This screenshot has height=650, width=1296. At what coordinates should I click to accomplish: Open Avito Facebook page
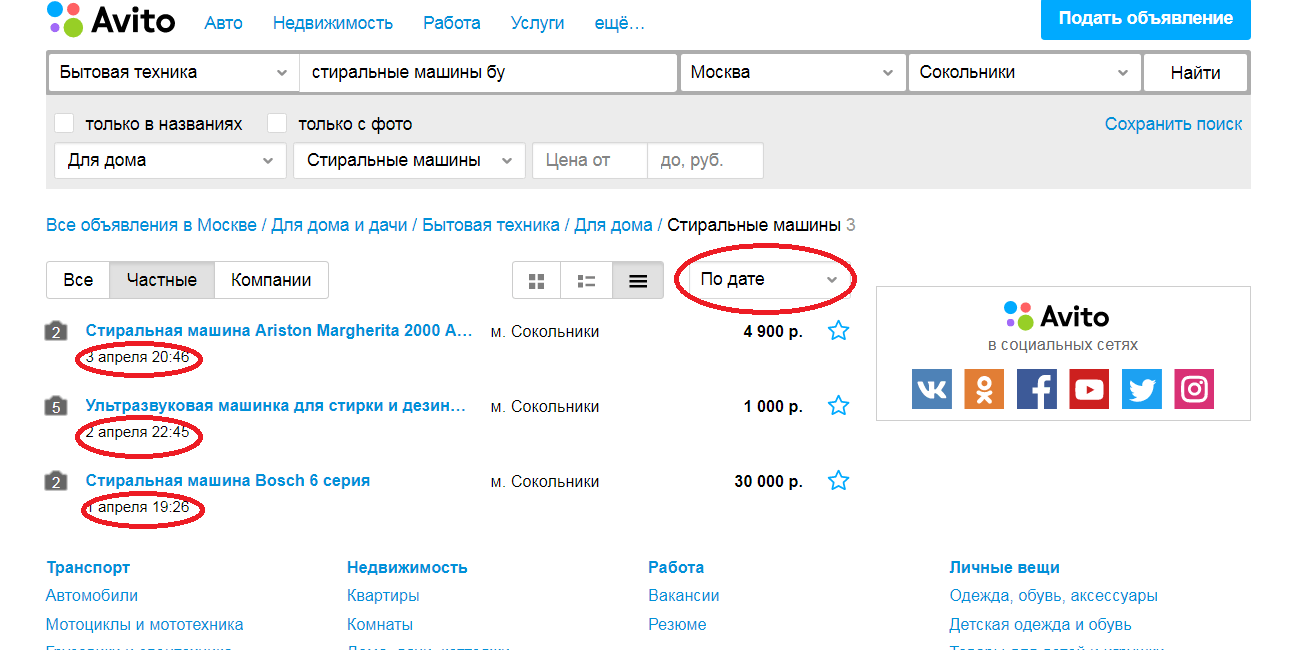click(1037, 389)
